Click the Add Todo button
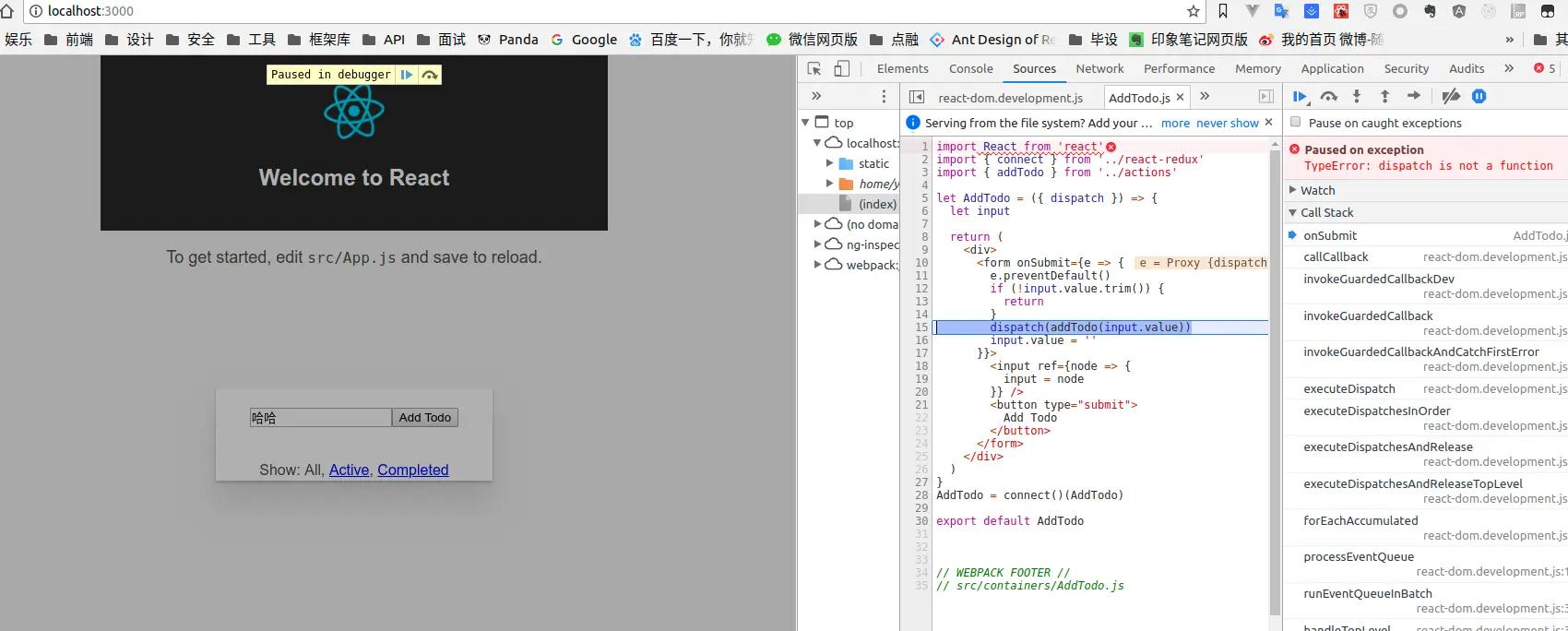The image size is (1568, 631). [x=424, y=418]
